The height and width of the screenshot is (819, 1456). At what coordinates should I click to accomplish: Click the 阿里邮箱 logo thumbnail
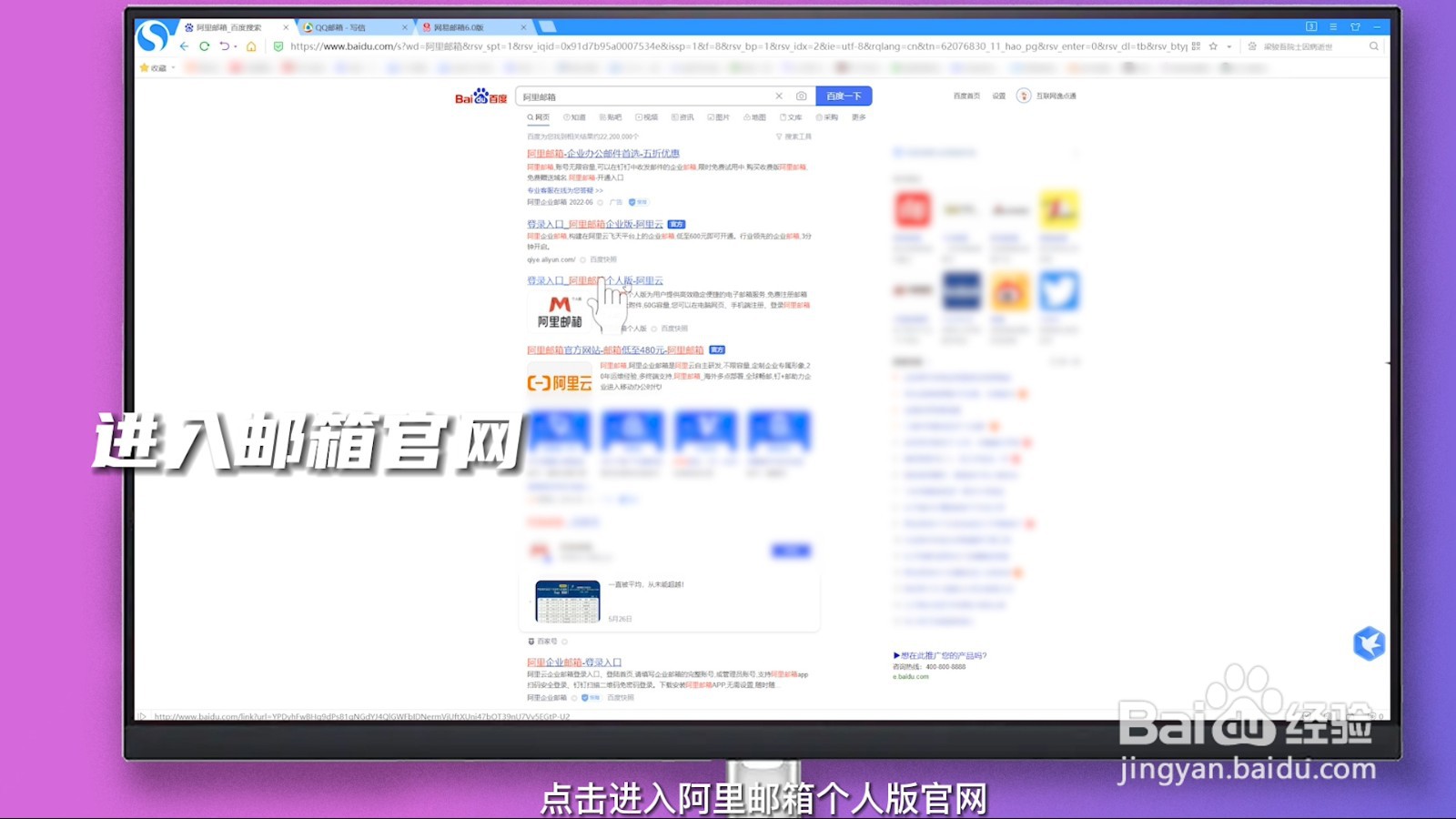560,311
